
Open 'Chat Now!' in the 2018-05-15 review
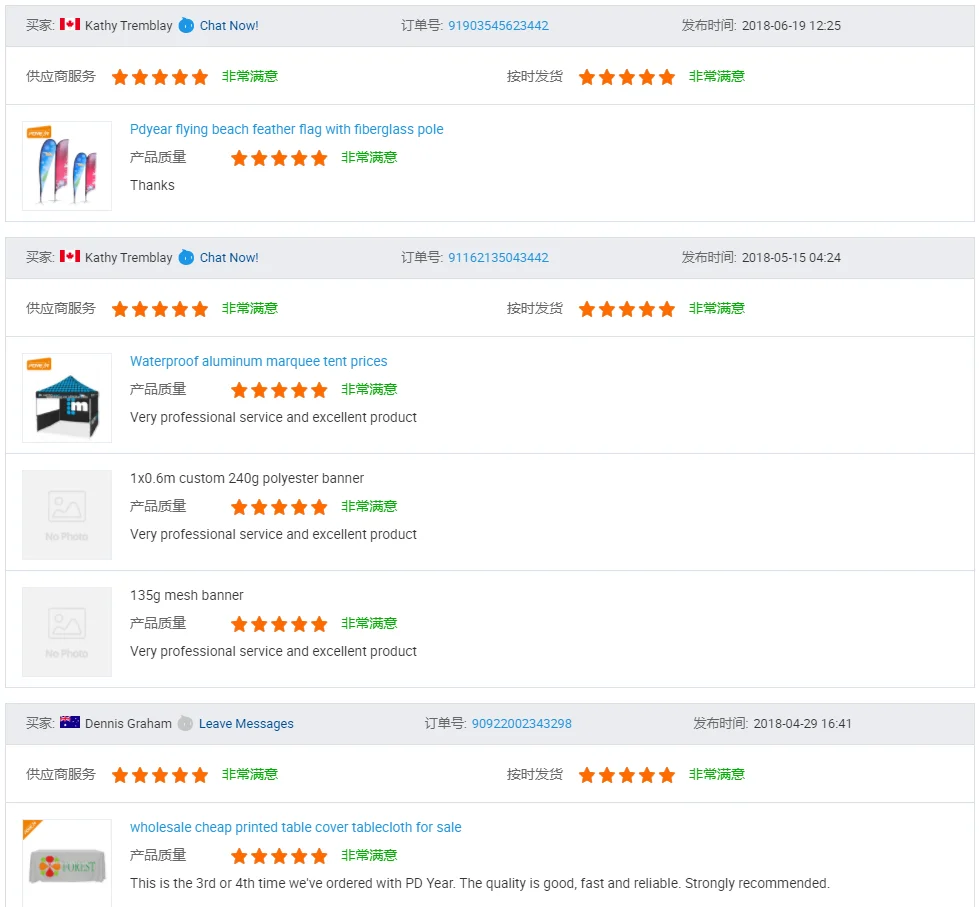click(229, 258)
